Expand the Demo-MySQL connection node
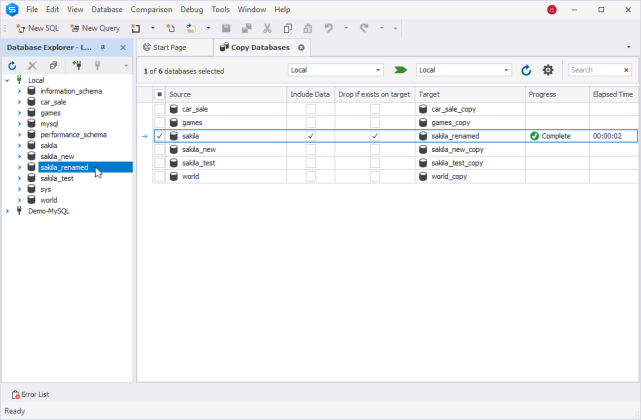The image size is (641, 420). point(7,211)
